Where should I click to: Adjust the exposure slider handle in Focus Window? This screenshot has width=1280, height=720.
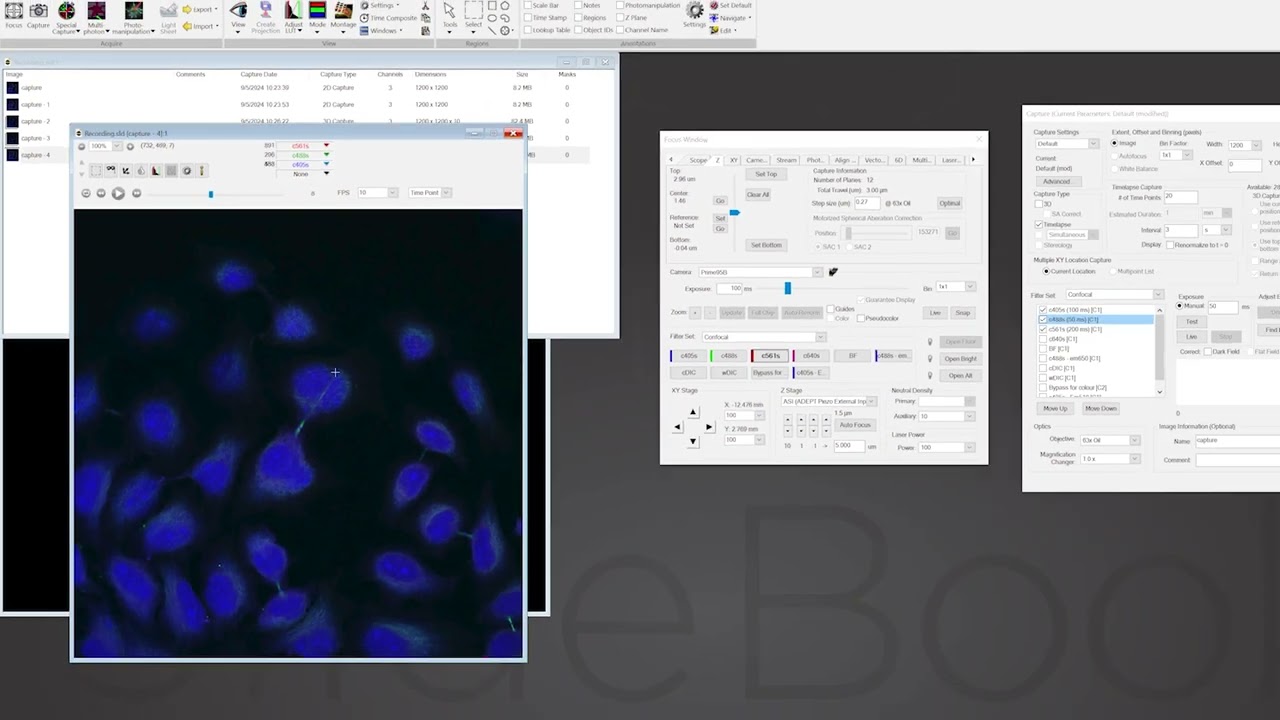point(787,289)
